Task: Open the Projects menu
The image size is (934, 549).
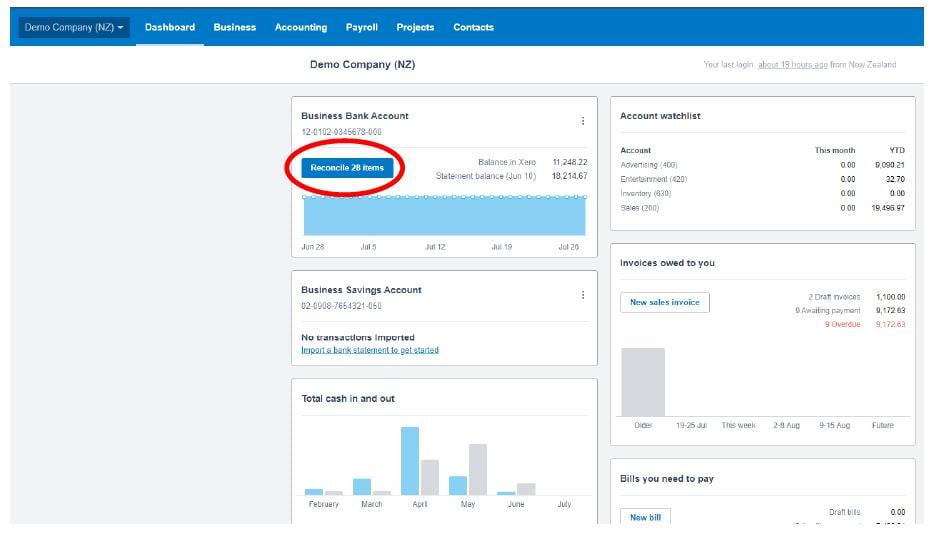Action: [x=415, y=27]
